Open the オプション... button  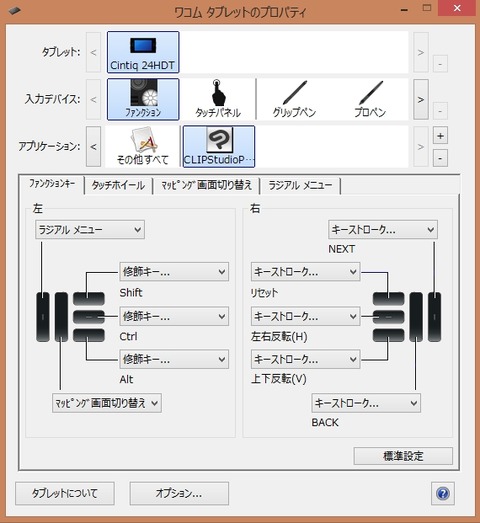179,493
